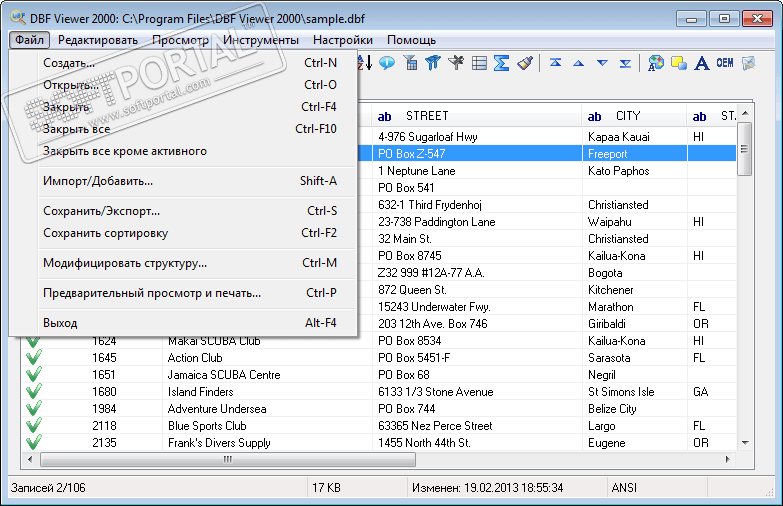The height and width of the screenshot is (506, 783).
Task: Select the 'Jamaica SCUBA Centre' cell
Action: [267, 375]
